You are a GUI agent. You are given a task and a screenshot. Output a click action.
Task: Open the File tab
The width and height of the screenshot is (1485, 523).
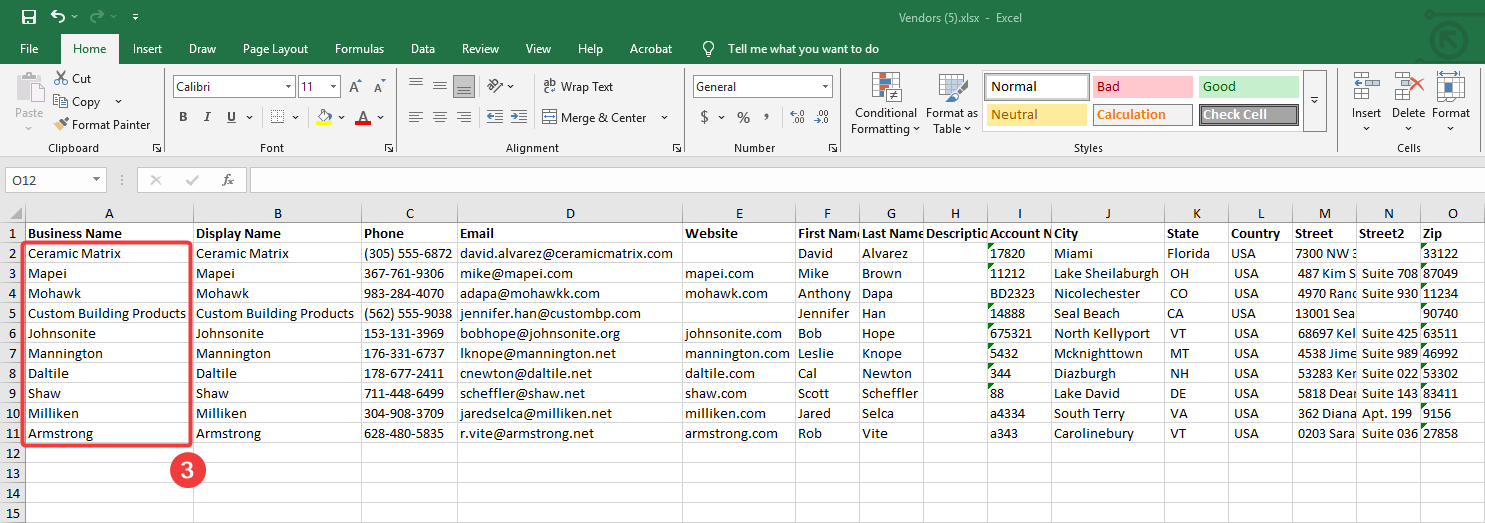point(29,49)
